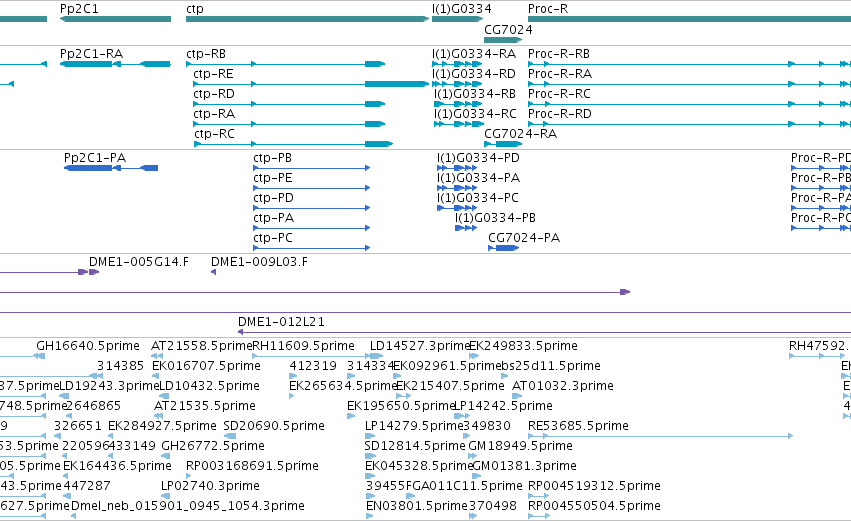Screen dimensions: 851x521
Task: Click the Proc-R gene label
Action: click(x=548, y=9)
